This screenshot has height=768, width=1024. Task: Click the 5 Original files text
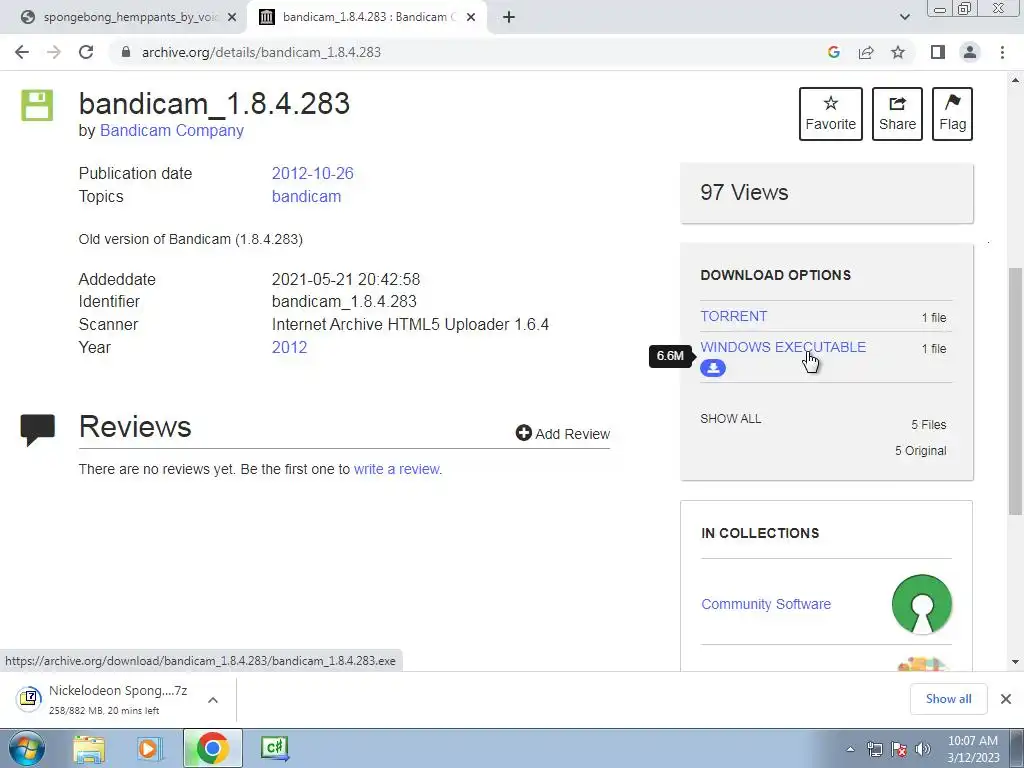(920, 451)
